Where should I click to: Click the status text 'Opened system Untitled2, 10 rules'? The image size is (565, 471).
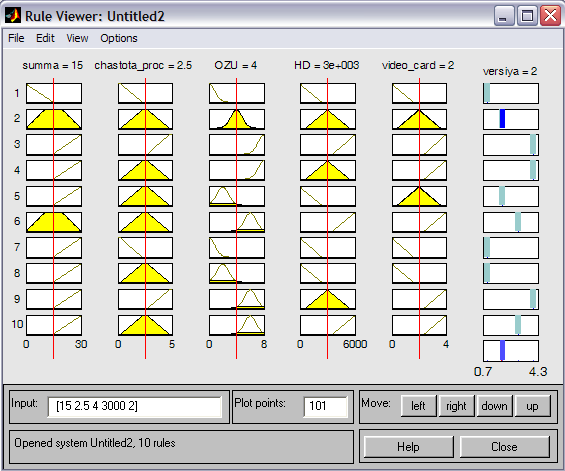[x=95, y=443]
